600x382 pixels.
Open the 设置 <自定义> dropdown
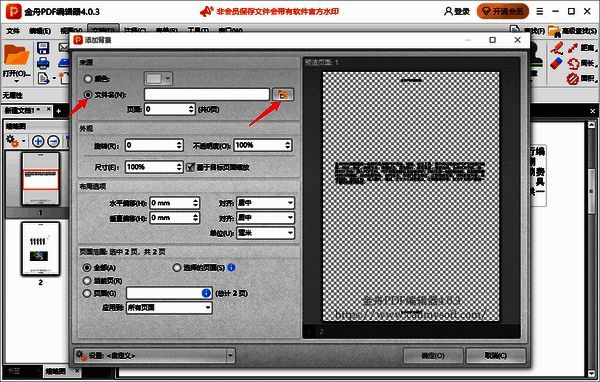click(x=154, y=355)
